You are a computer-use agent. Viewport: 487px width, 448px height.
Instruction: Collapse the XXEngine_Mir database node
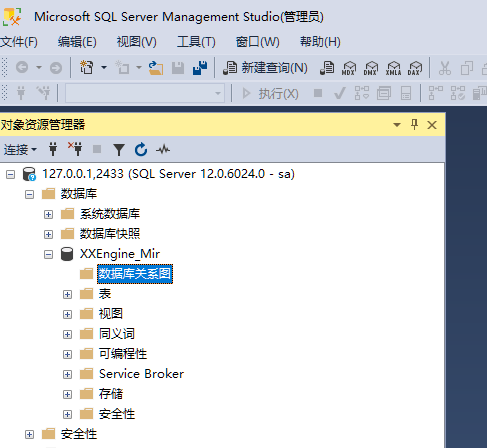click(48, 255)
